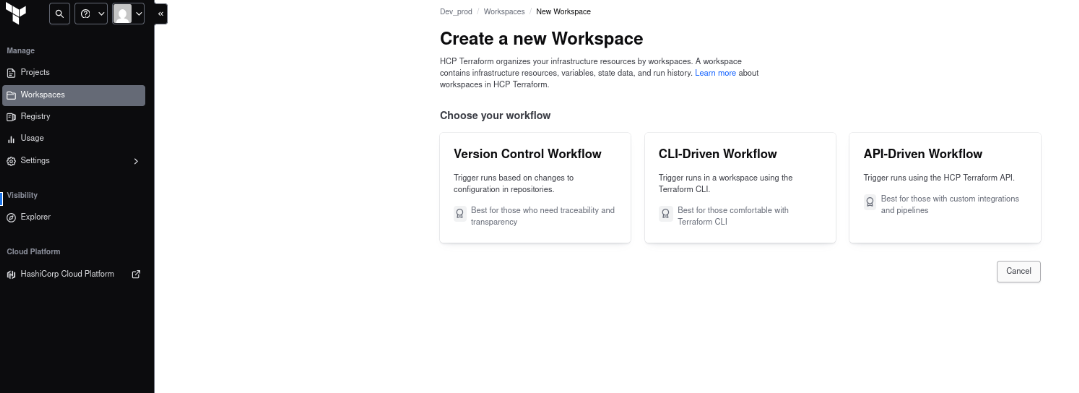This screenshot has height=393, width=1079.
Task: Click the HashiCorp logo icon in sidebar
Action: [11, 275]
